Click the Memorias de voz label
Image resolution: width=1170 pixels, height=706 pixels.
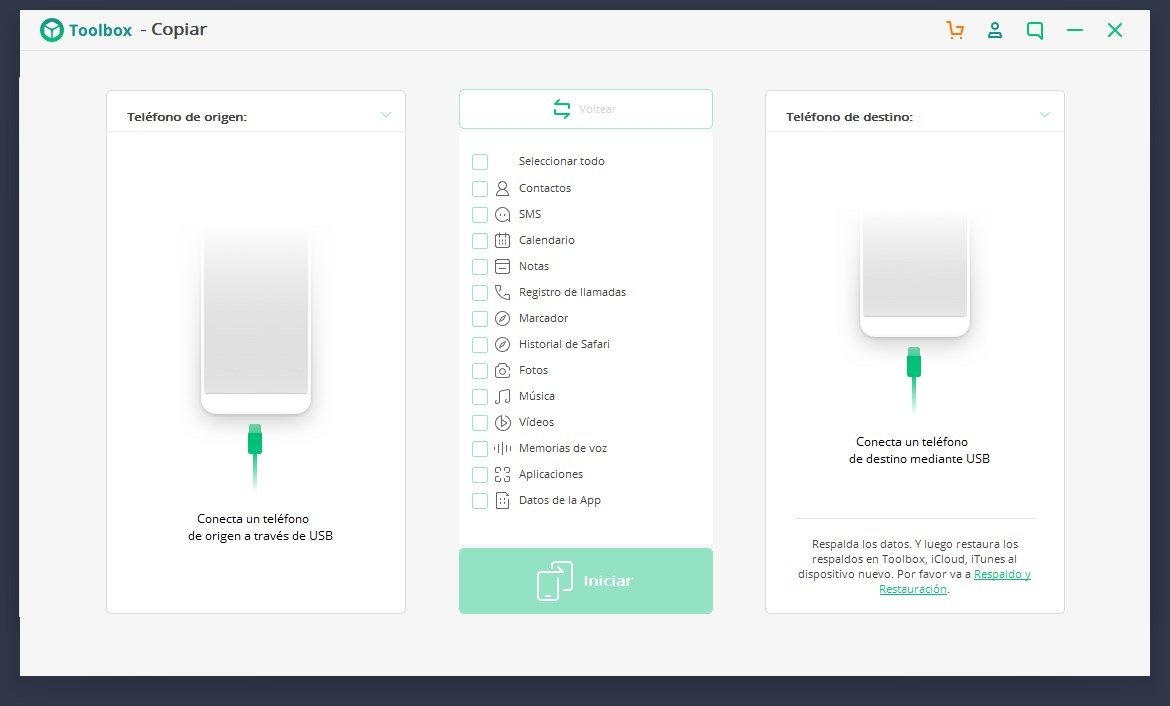(x=563, y=448)
